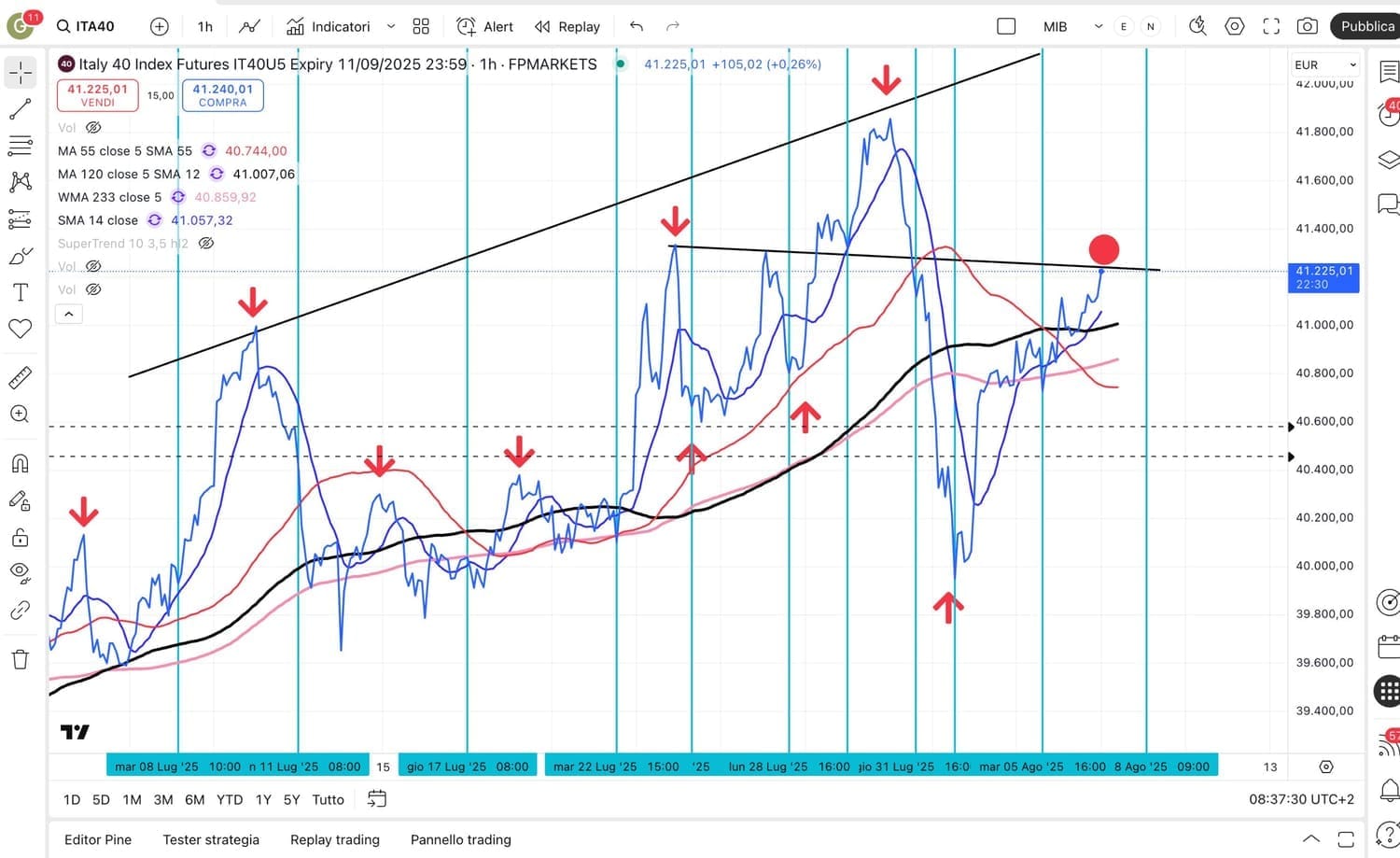Open the apps grid in the right sidebar
The image size is (1400, 858).
[1388, 692]
